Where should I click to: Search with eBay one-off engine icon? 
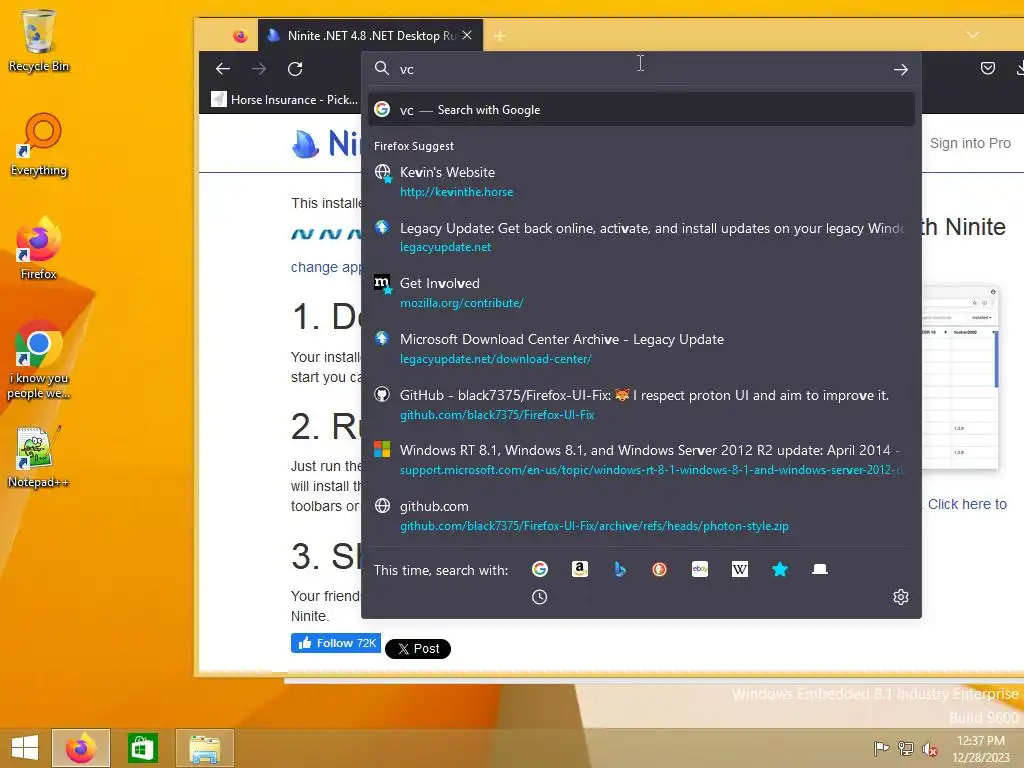tap(699, 569)
